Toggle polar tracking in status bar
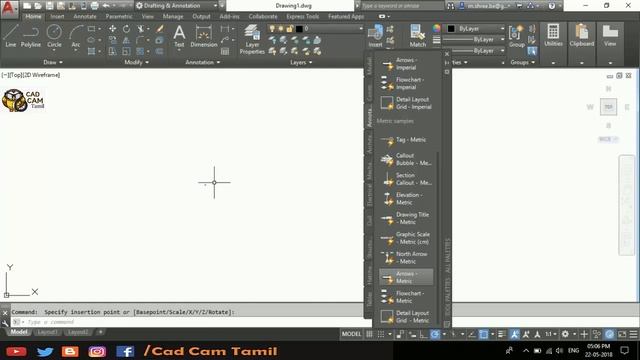Image resolution: width=640 pixels, height=360 pixels. 435,334
